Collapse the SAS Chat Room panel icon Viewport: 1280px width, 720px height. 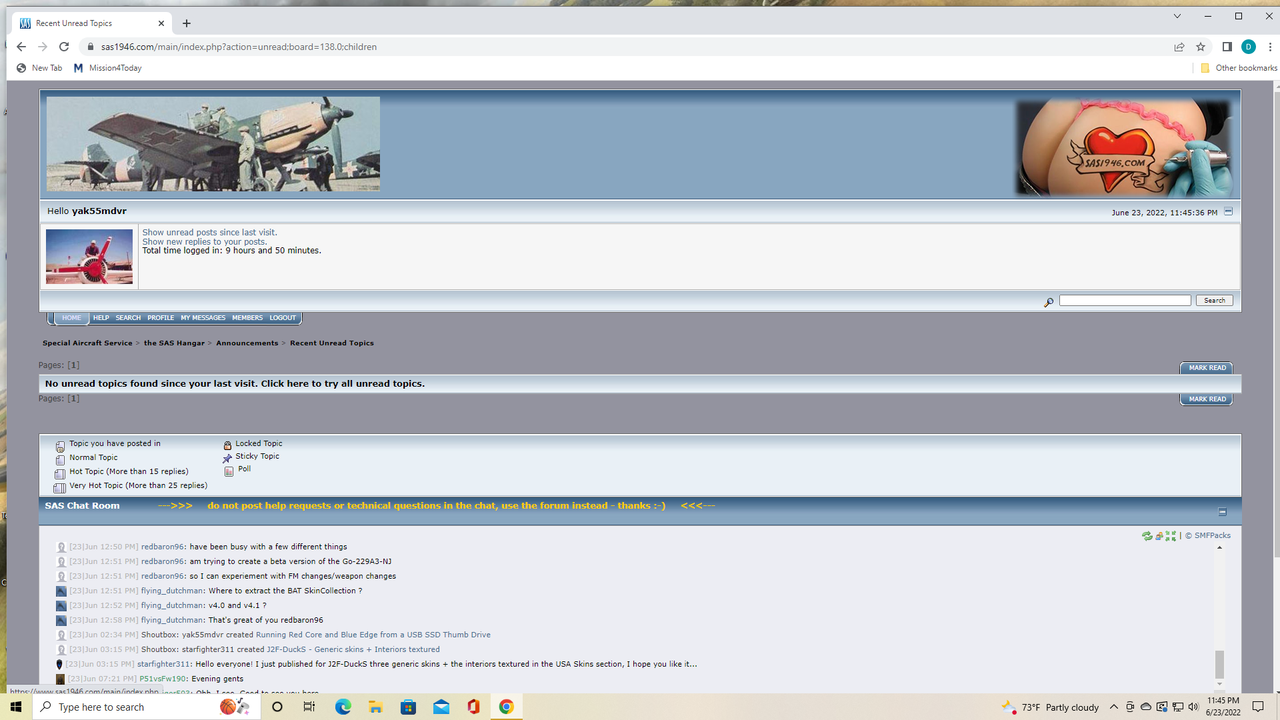(x=1222, y=511)
